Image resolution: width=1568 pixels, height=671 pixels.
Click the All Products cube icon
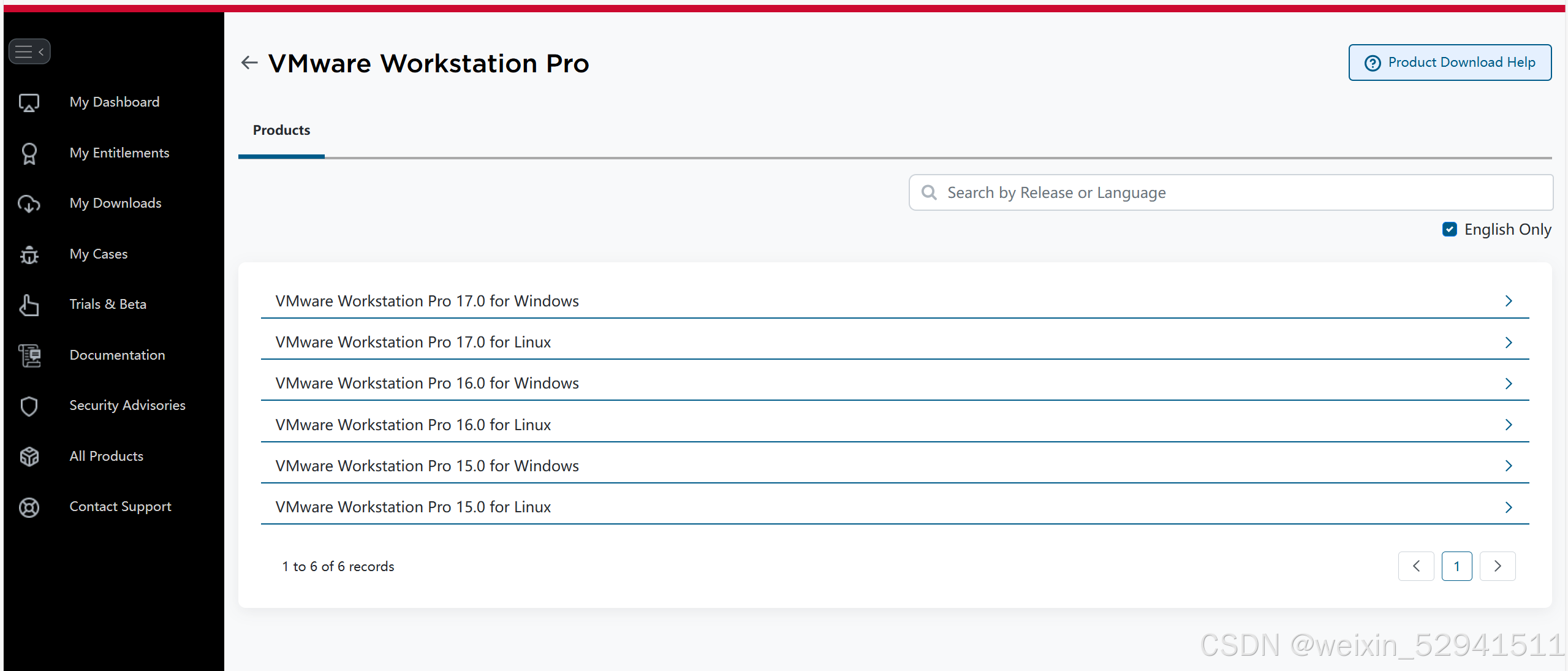click(x=29, y=457)
